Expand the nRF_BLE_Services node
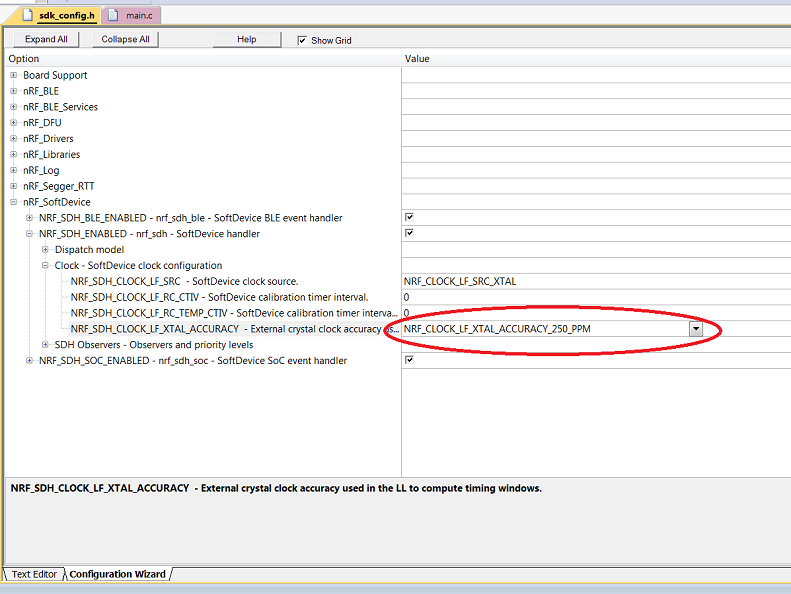The width and height of the screenshot is (791, 594). (x=14, y=107)
